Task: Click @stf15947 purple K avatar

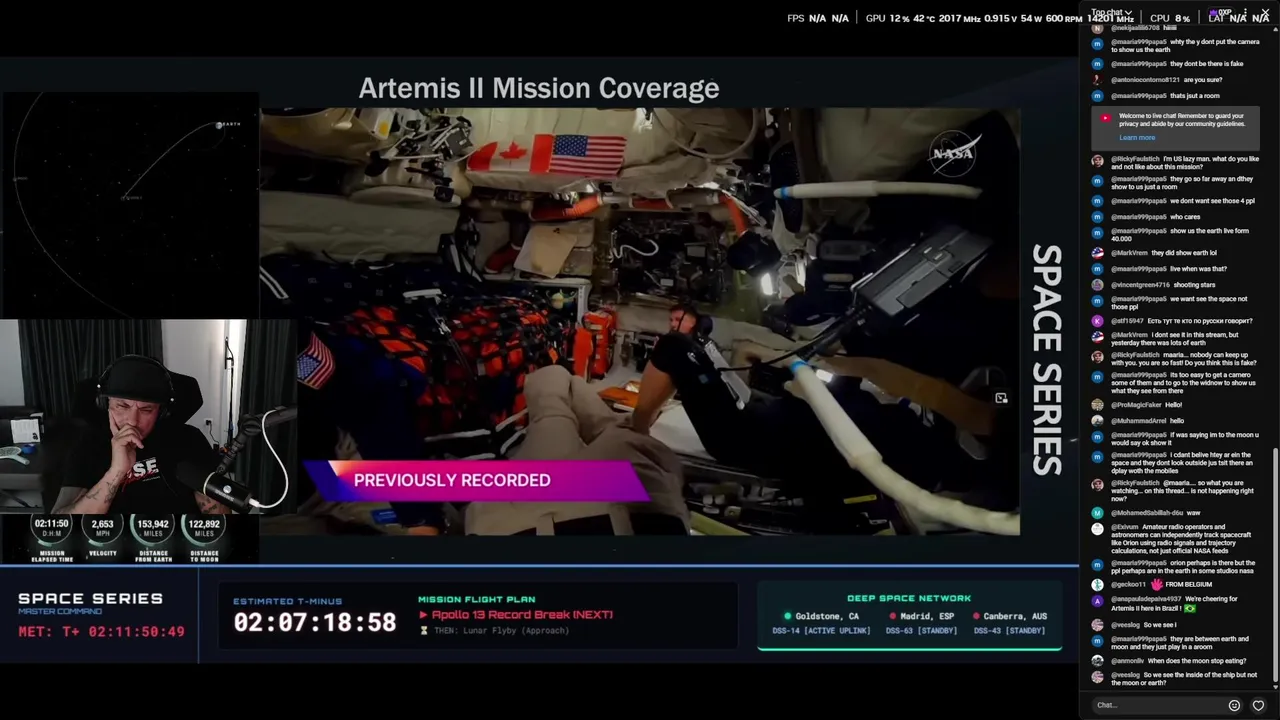Action: 1097,321
